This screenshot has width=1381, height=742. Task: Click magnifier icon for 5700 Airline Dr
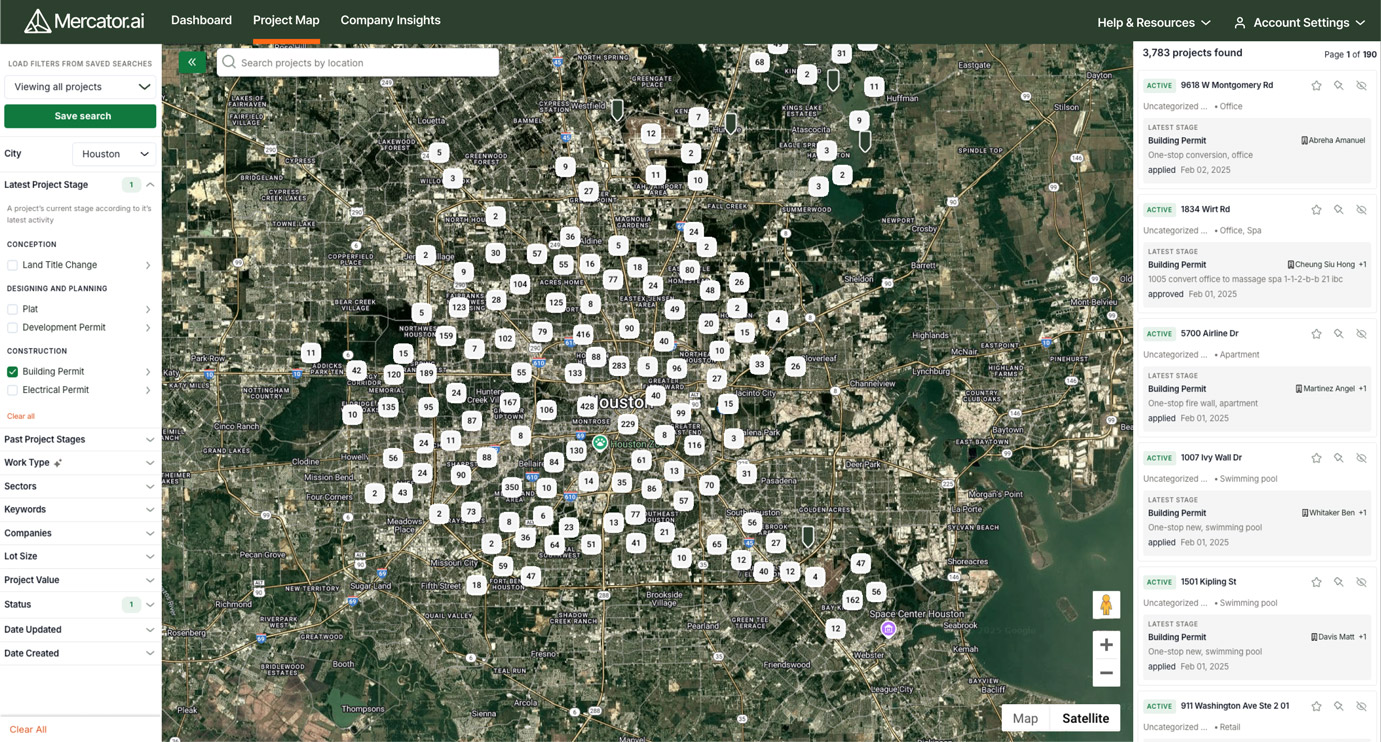pyautogui.click(x=1338, y=334)
